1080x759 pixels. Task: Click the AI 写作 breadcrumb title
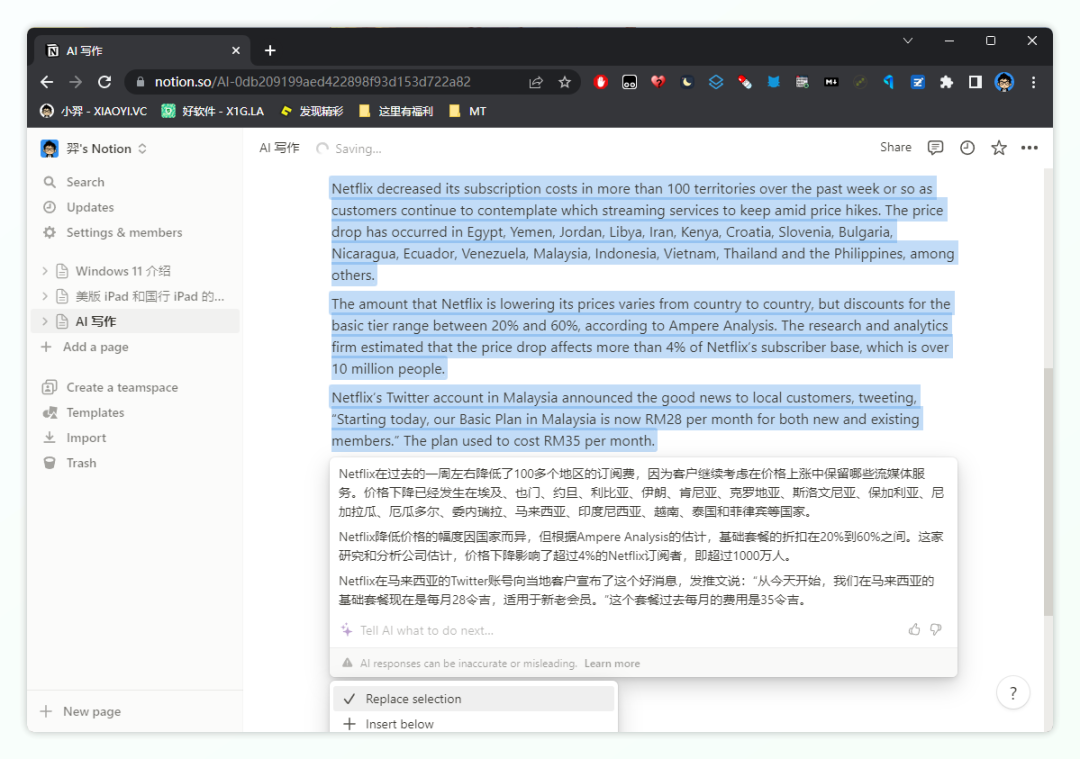tap(279, 148)
